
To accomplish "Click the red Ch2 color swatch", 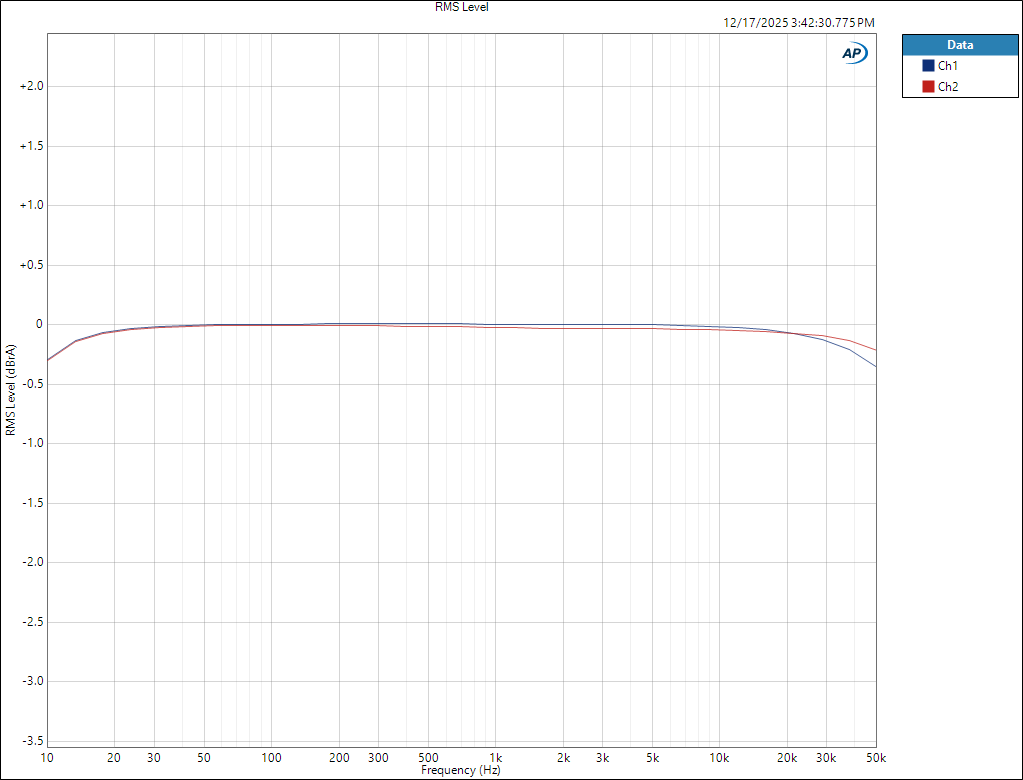I will [x=928, y=87].
